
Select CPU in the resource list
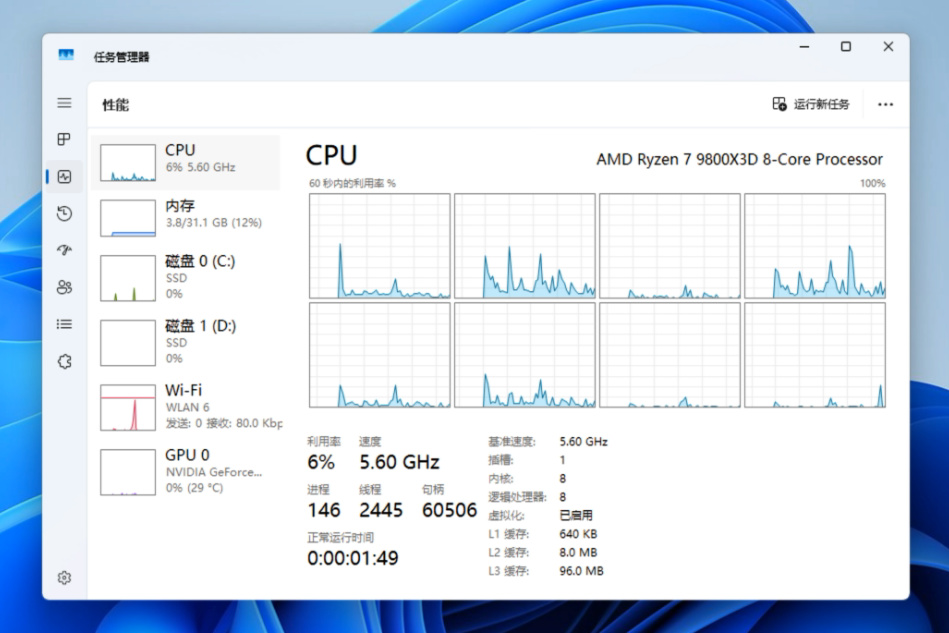(x=185, y=162)
